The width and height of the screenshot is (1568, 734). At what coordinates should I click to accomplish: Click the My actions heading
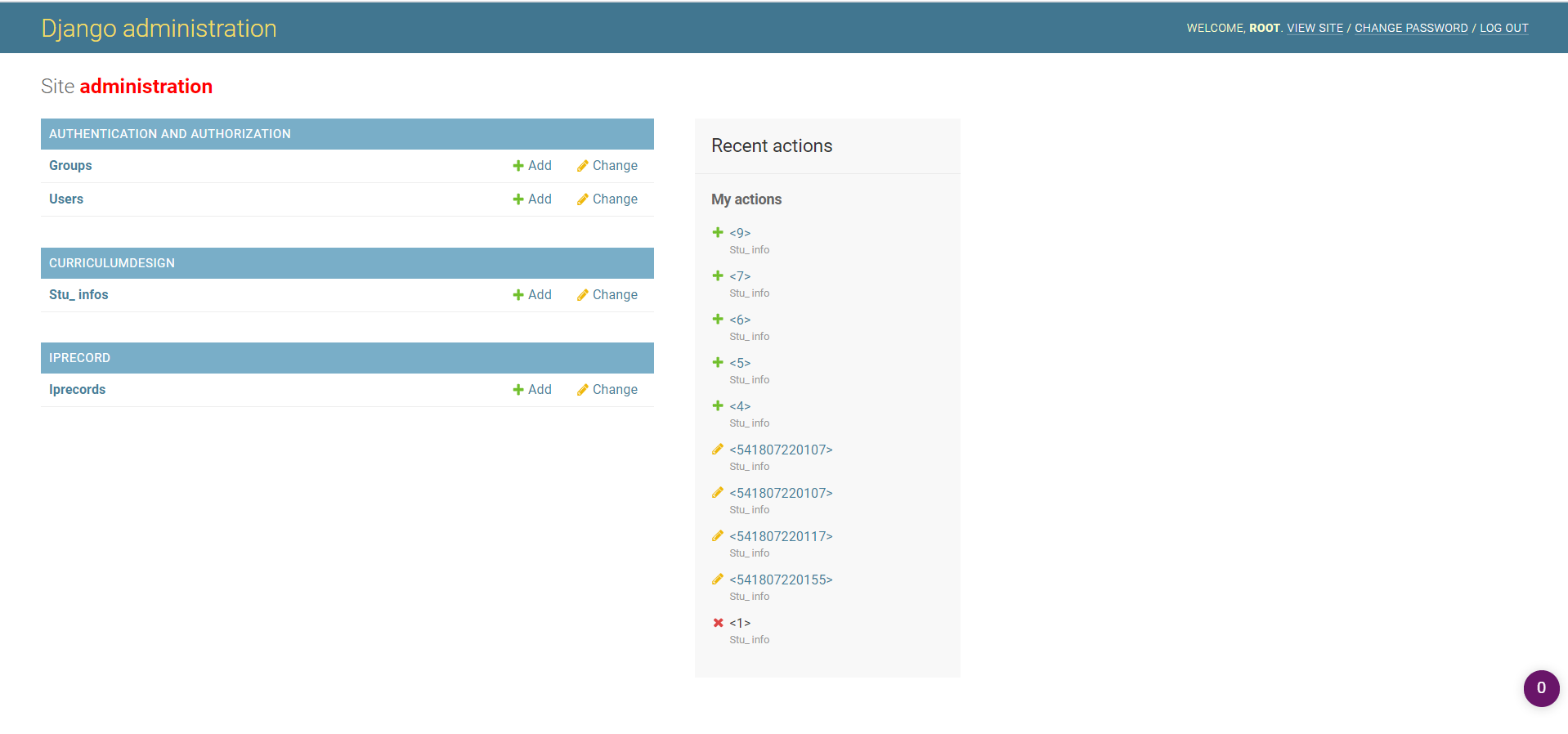[x=746, y=199]
